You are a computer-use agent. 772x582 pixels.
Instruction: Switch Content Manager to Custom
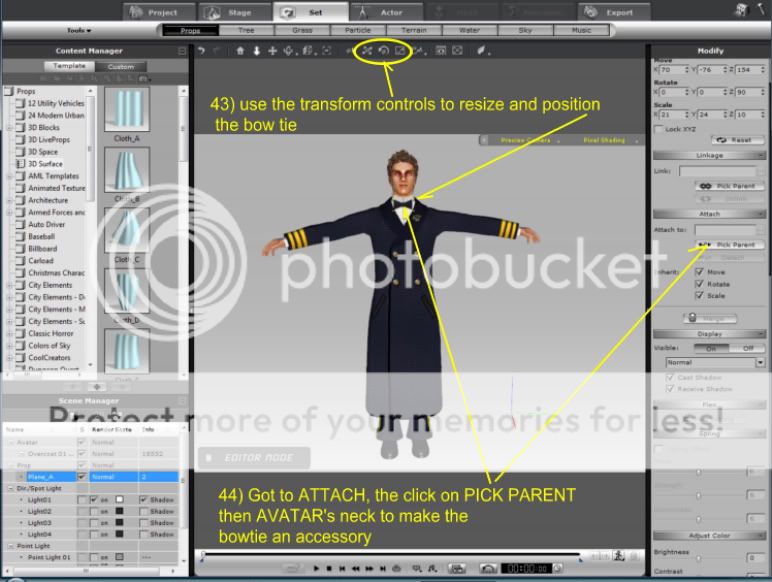[120, 67]
